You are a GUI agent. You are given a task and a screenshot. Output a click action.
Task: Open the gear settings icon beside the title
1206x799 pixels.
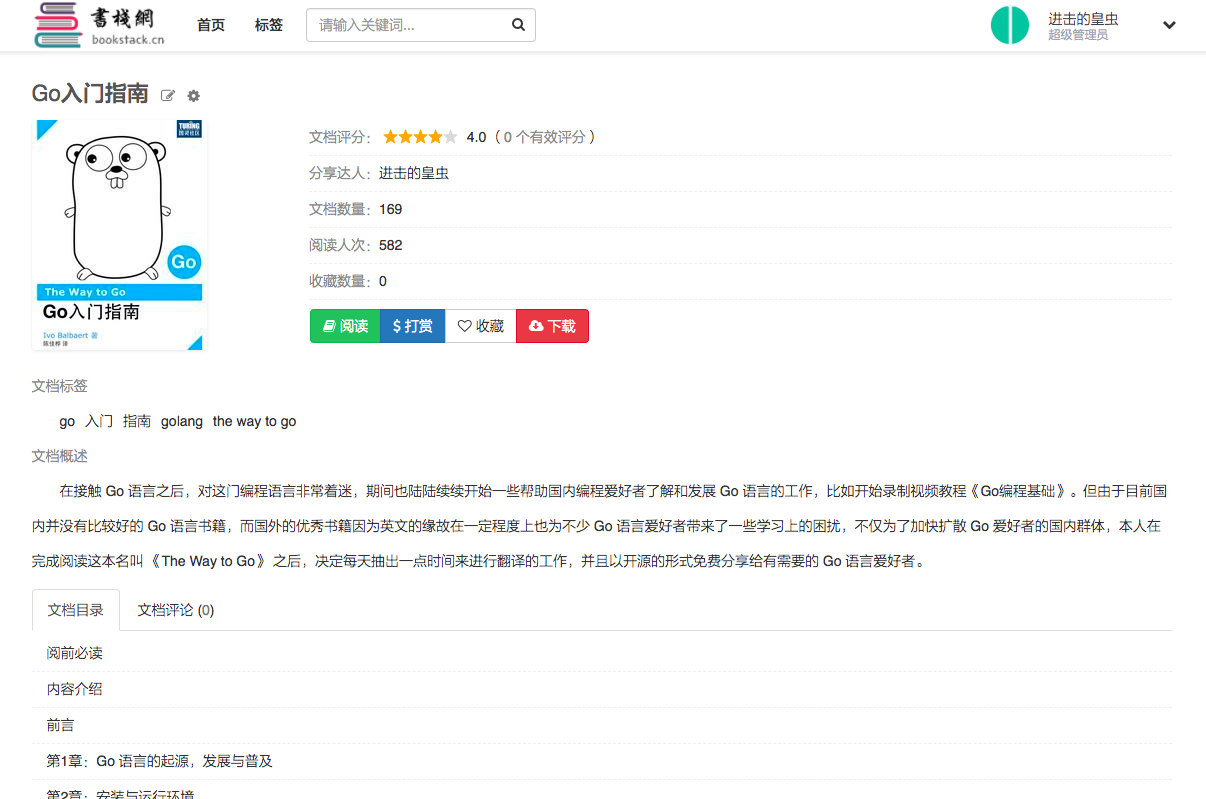(193, 96)
